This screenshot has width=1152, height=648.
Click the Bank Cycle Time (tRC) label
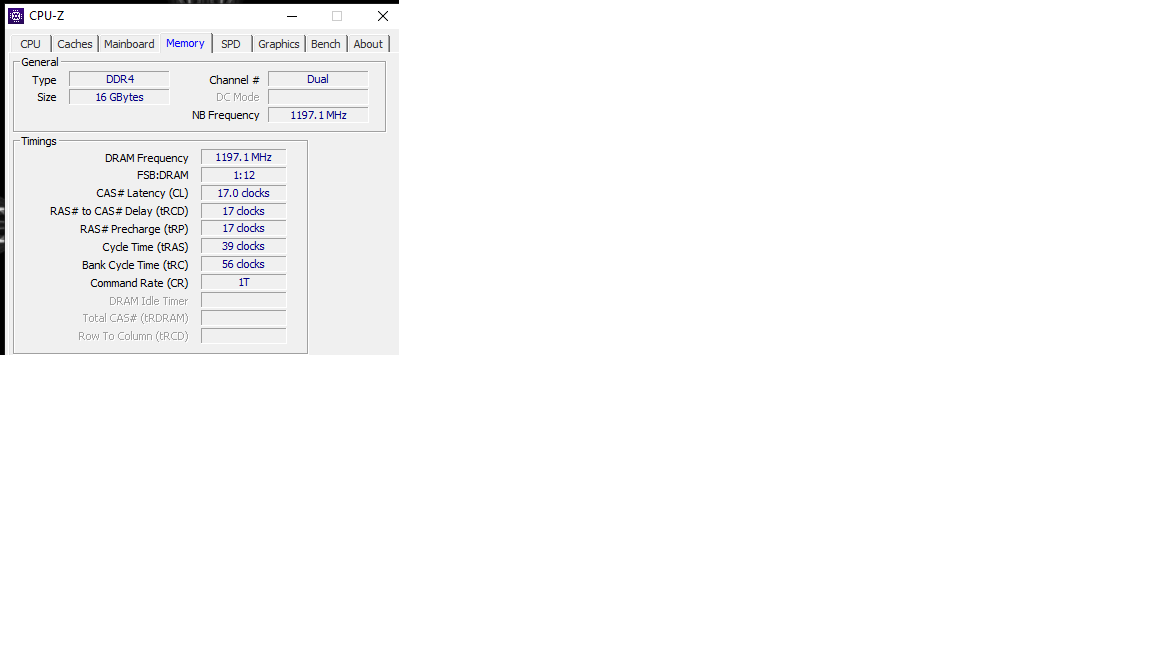135,265
